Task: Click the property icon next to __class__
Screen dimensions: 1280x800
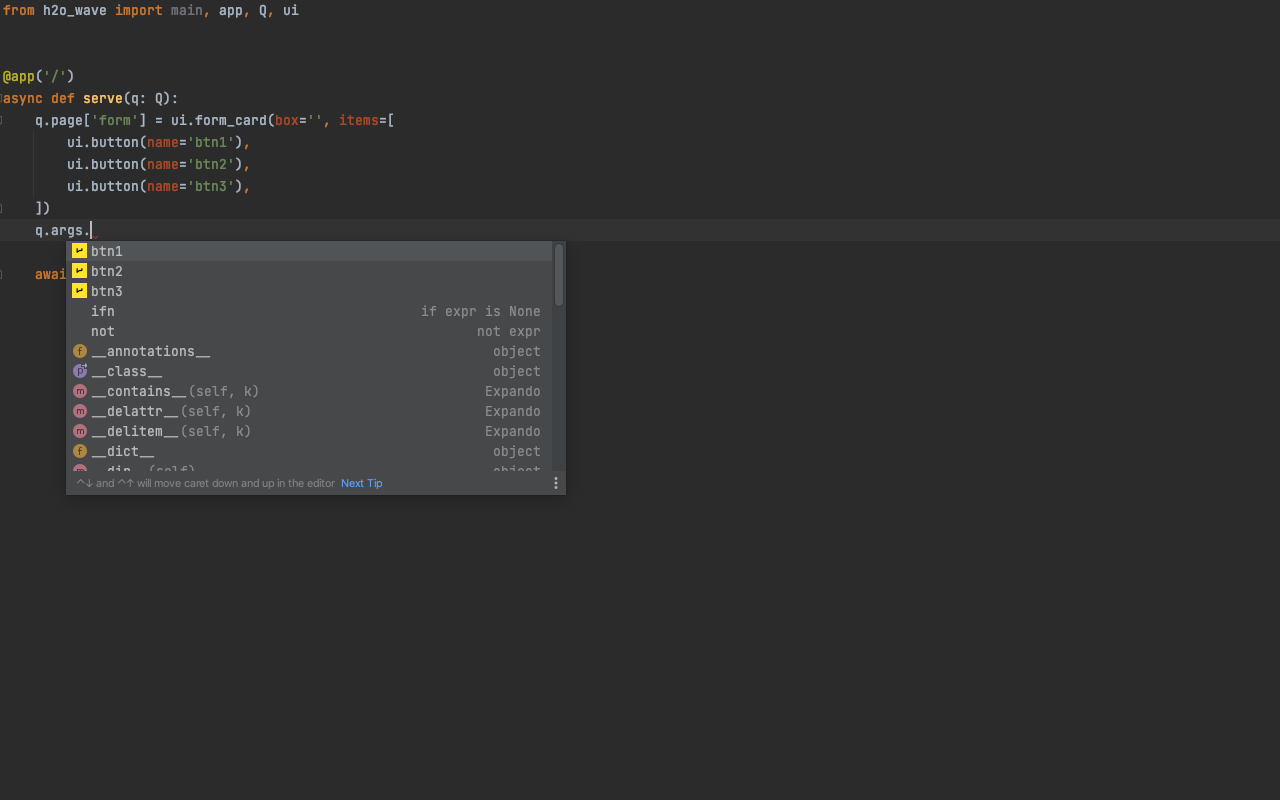Action: click(x=80, y=371)
